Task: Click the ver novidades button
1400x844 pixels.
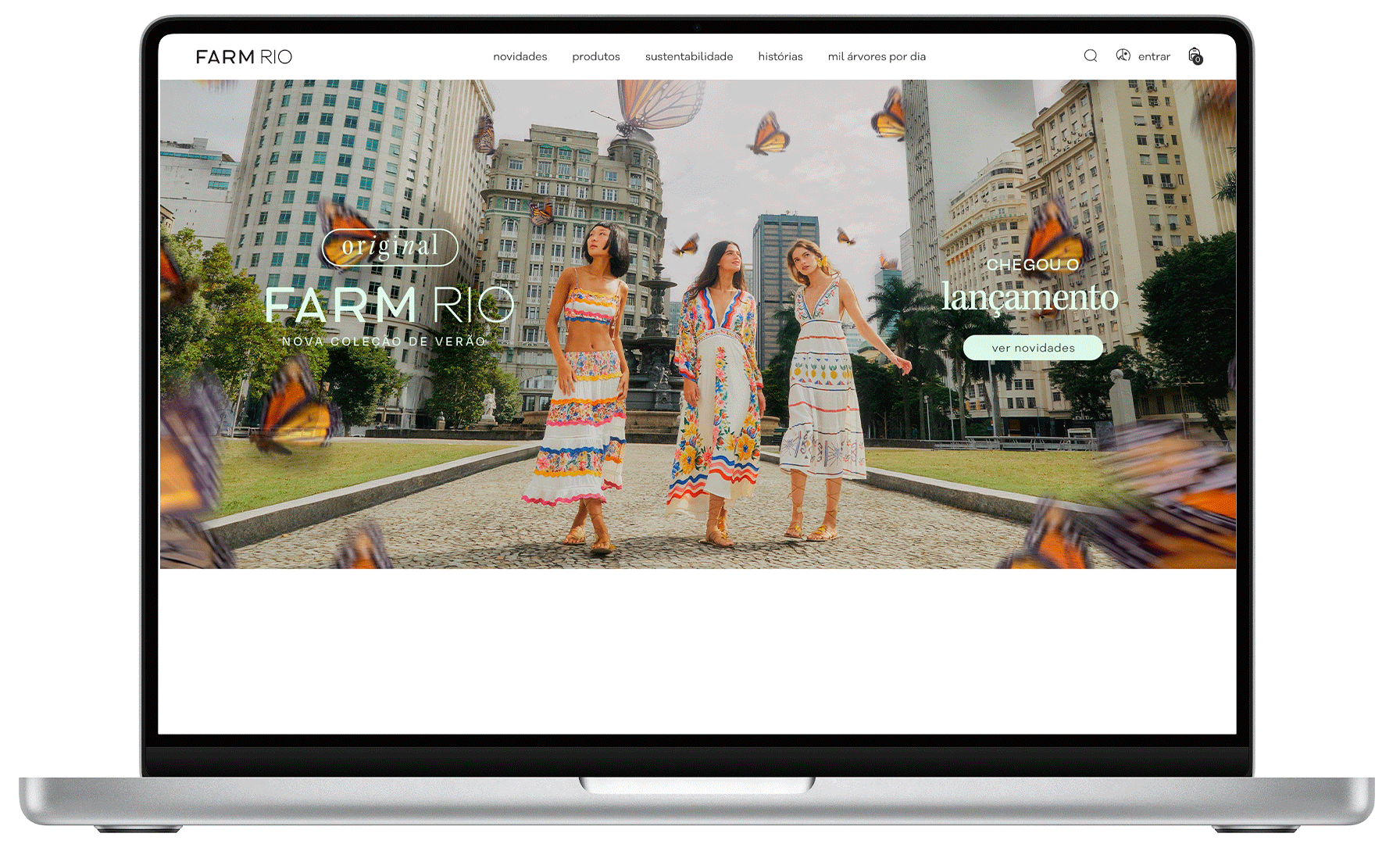Action: tap(1033, 348)
